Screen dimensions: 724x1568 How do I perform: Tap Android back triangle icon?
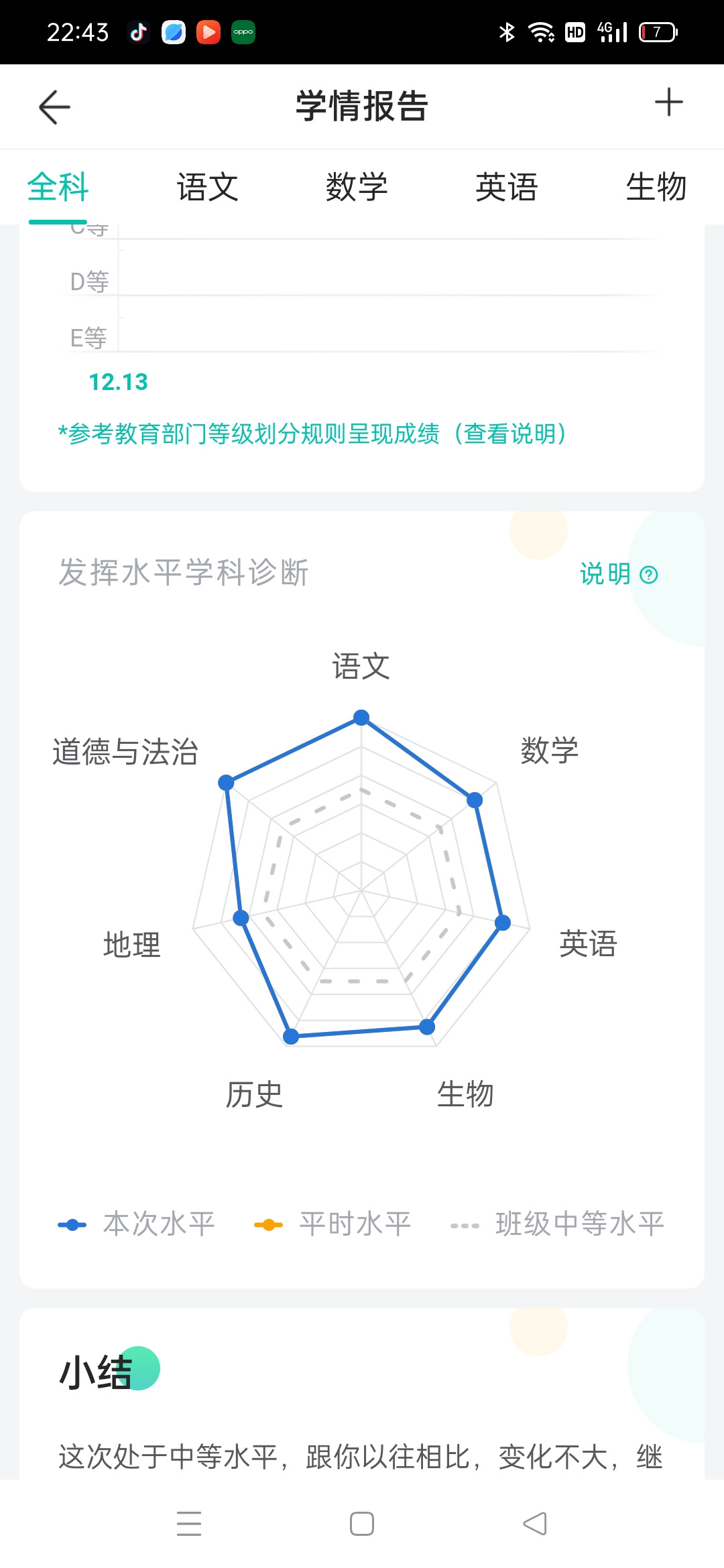point(535,1523)
